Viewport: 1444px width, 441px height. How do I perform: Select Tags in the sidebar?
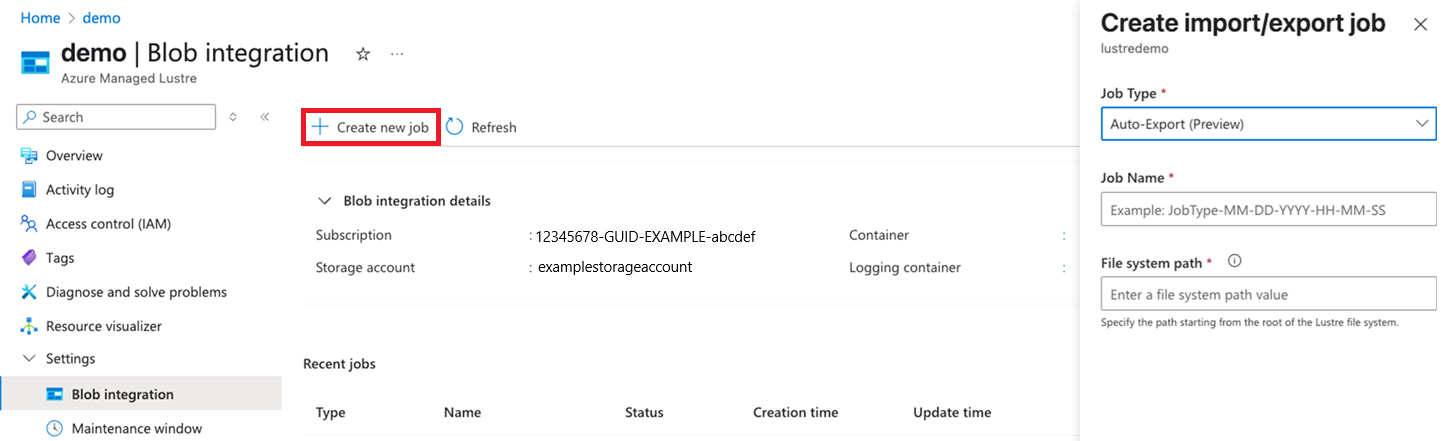coord(60,258)
